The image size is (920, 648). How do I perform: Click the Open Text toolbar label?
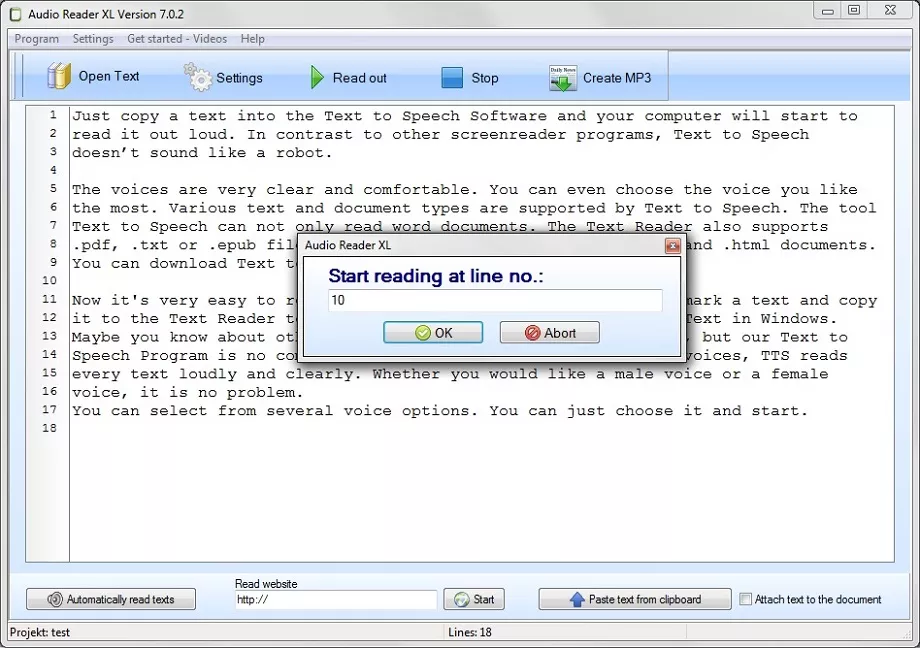click(x=109, y=76)
